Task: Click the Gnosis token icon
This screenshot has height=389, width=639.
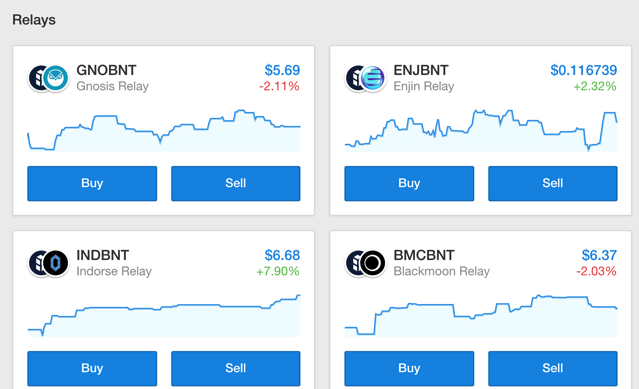Action: (x=55, y=78)
